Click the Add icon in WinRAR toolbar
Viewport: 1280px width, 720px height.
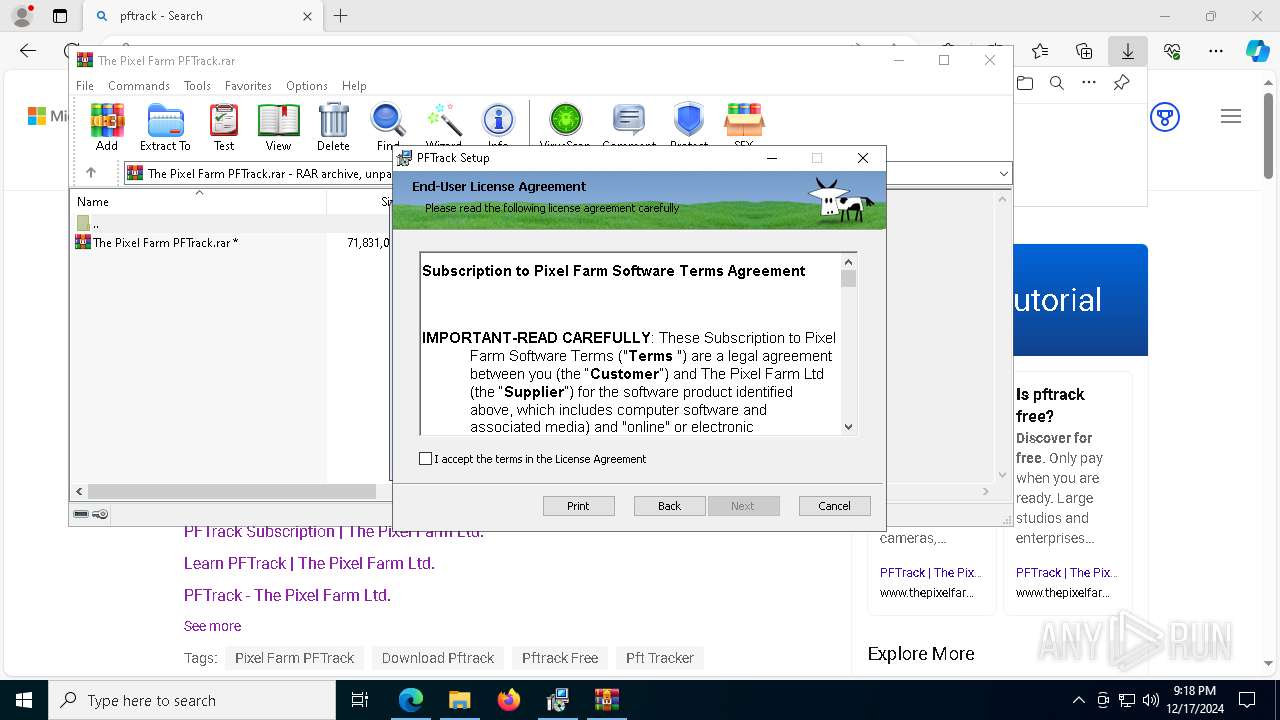(107, 126)
